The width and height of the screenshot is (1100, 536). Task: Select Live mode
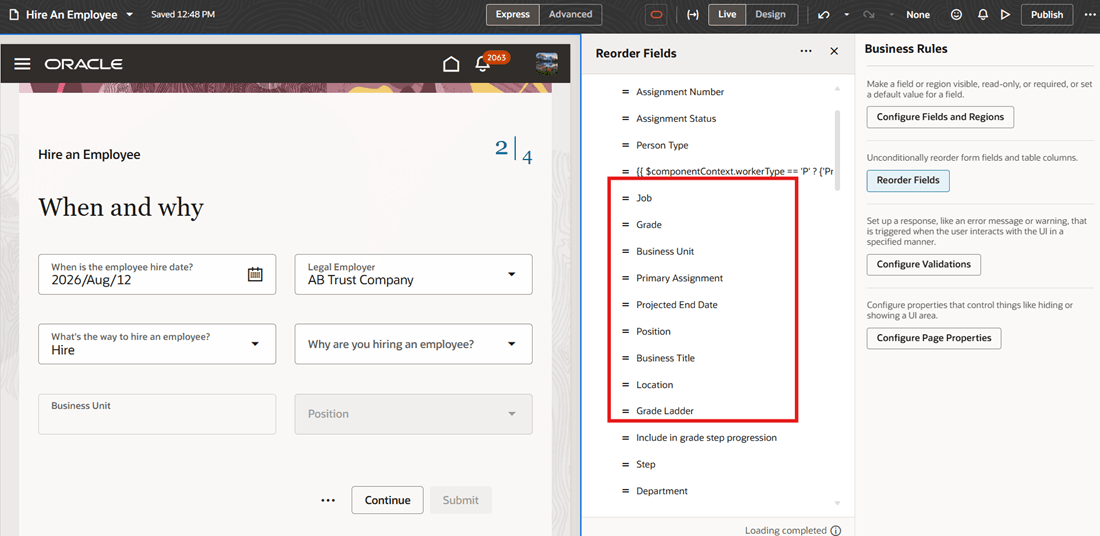727,14
